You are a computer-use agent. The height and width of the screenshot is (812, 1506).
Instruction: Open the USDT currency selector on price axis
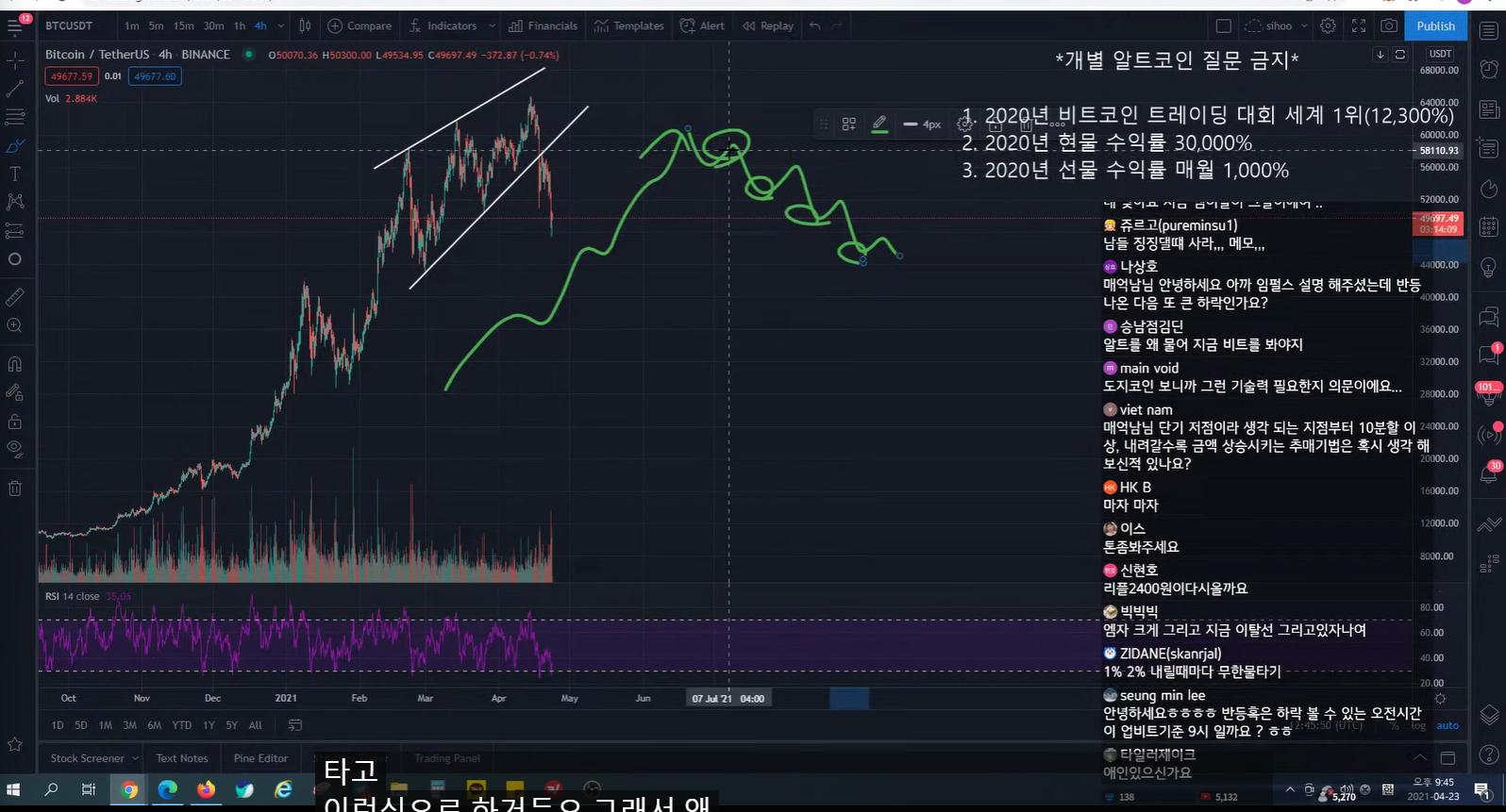coord(1440,55)
